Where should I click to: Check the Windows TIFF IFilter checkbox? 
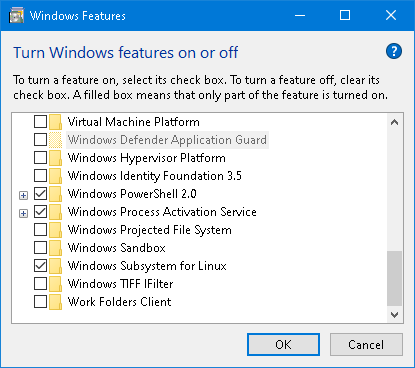coord(40,284)
